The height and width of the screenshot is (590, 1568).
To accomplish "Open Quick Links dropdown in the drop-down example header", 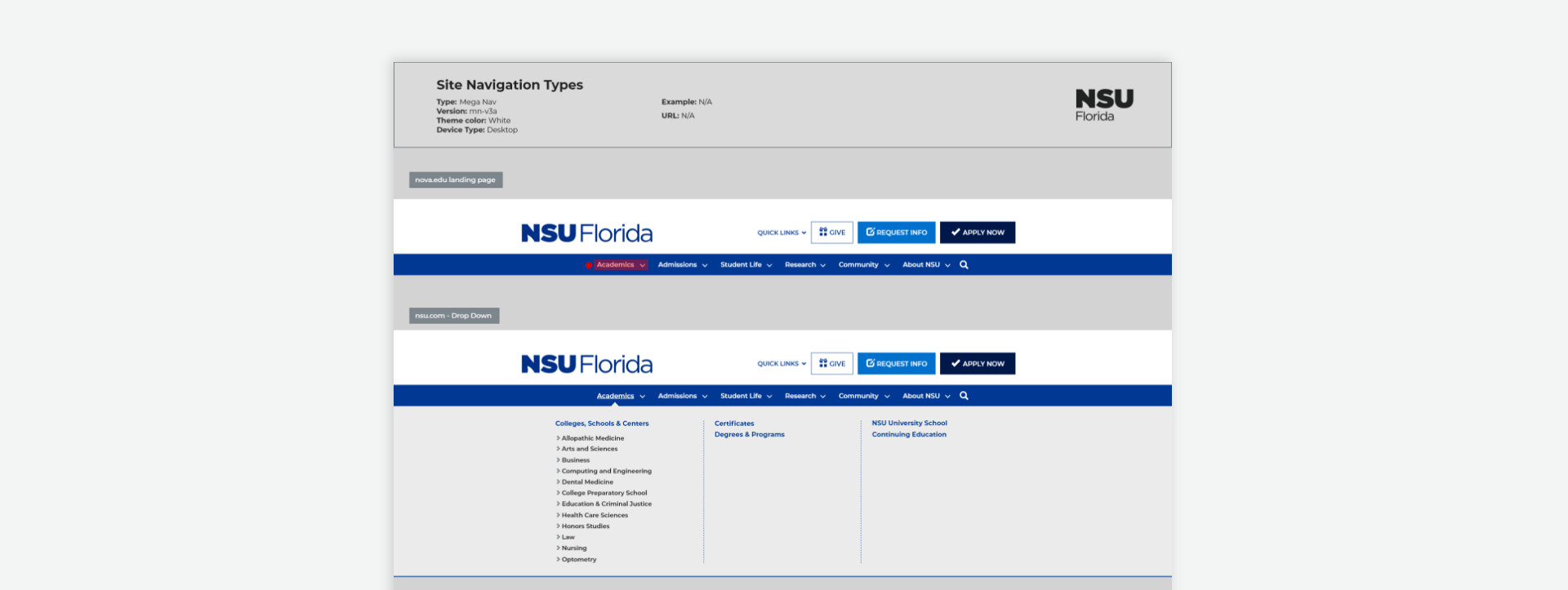I will click(x=782, y=363).
